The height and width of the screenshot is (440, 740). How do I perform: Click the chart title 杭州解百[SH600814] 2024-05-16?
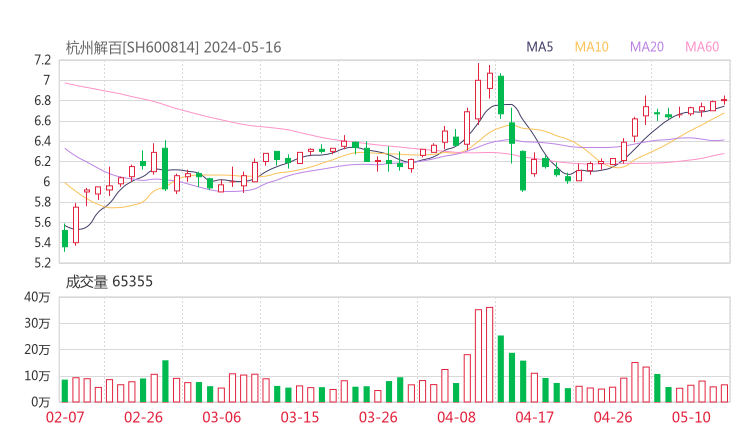pyautogui.click(x=173, y=47)
